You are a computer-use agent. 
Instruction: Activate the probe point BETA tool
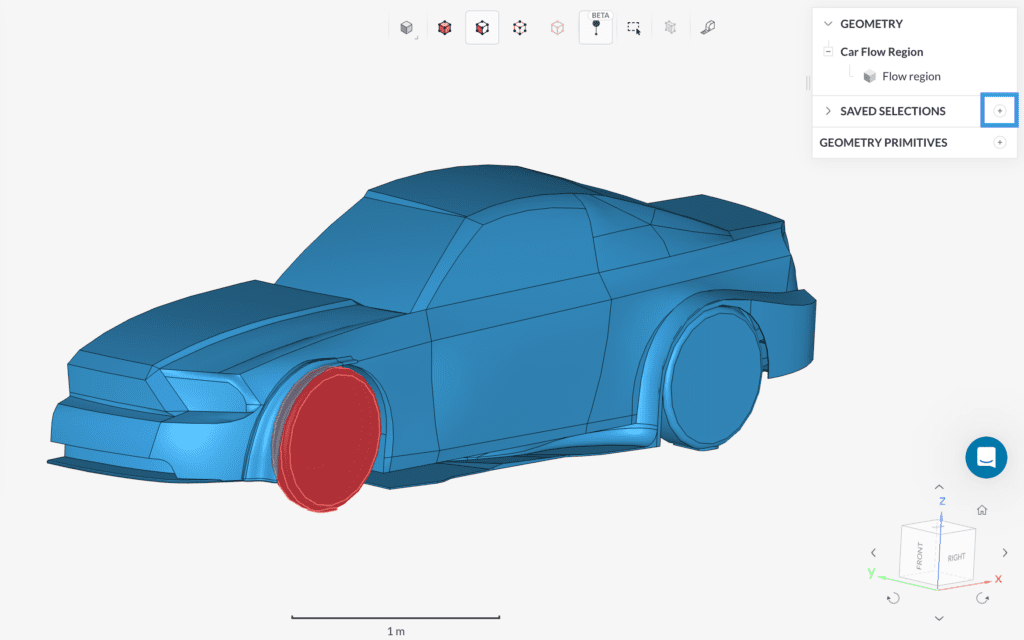[x=595, y=28]
